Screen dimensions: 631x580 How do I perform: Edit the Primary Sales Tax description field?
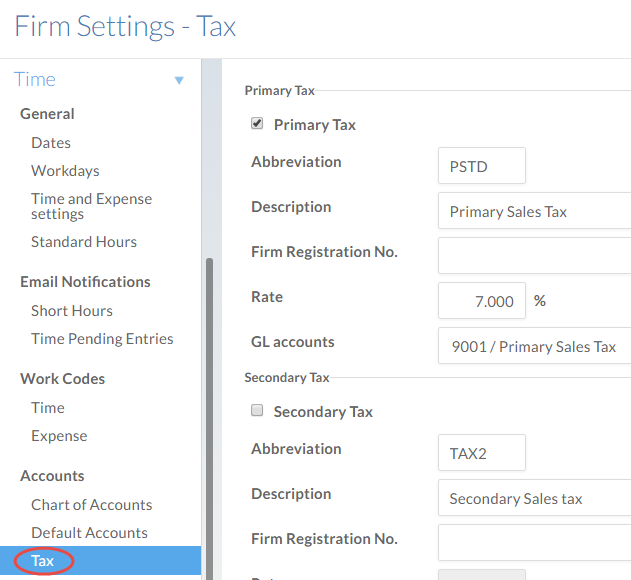534,212
